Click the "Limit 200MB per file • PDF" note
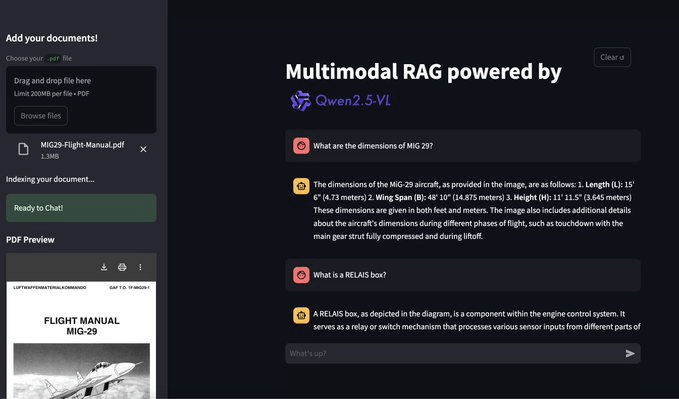This screenshot has height=399, width=679. 52,94
